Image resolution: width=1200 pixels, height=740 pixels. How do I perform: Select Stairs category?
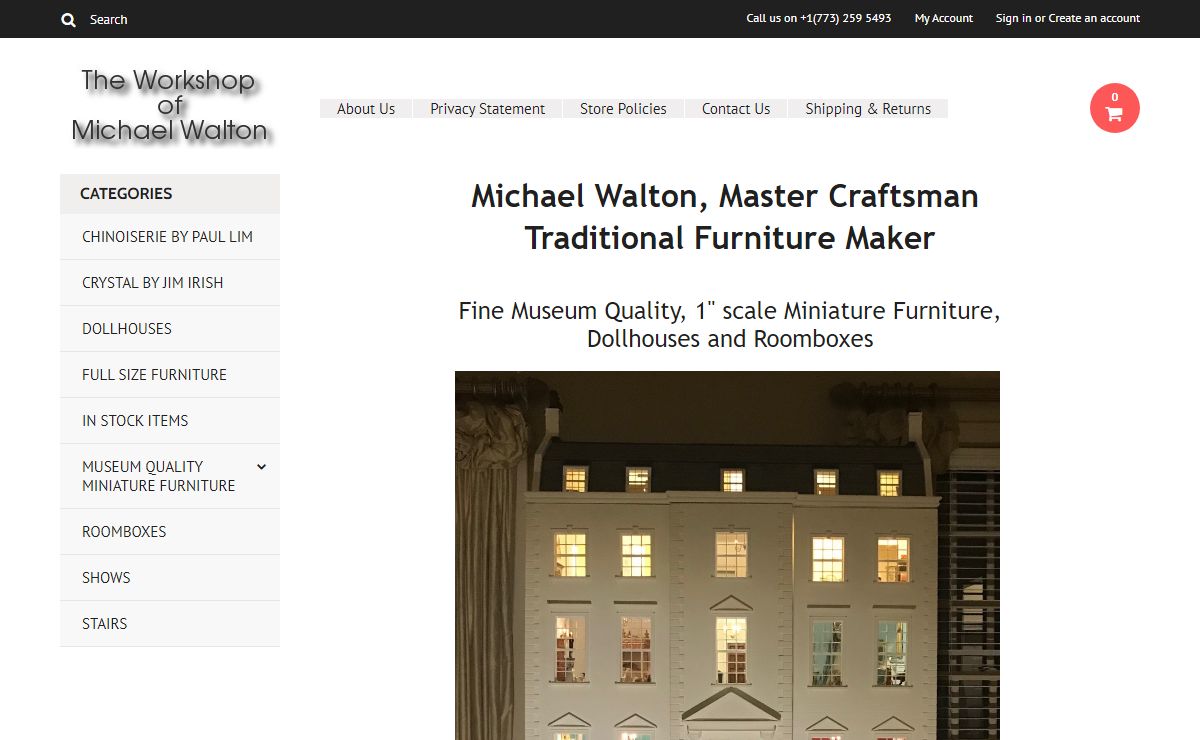coord(170,624)
